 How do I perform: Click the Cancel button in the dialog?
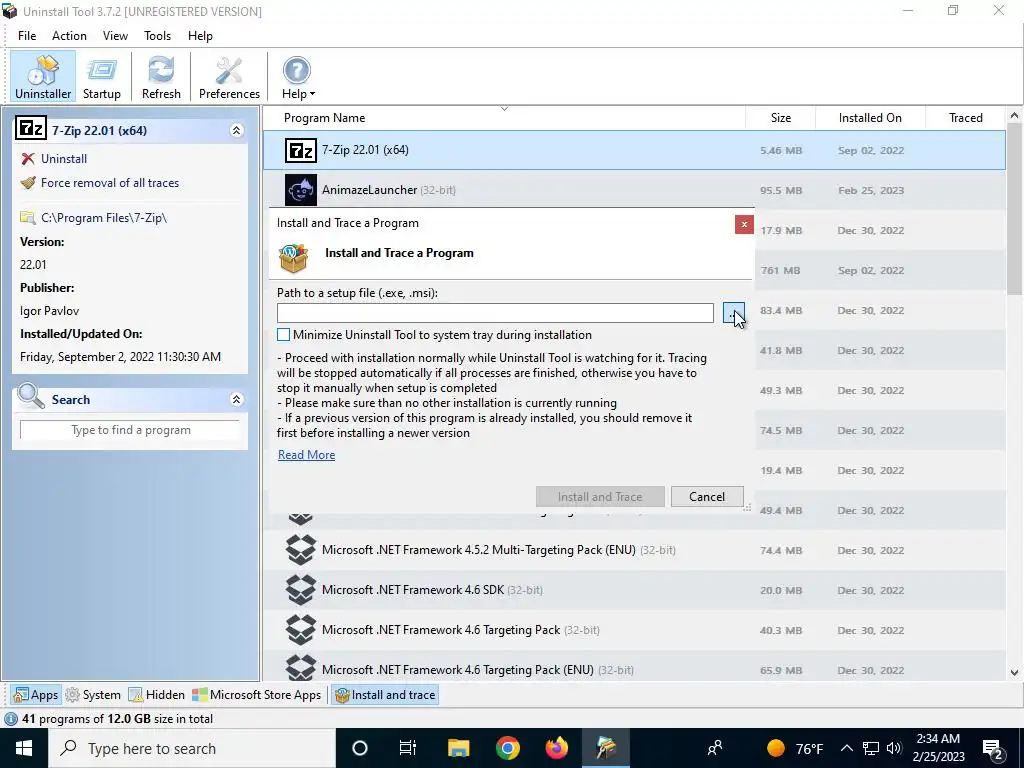tap(707, 496)
